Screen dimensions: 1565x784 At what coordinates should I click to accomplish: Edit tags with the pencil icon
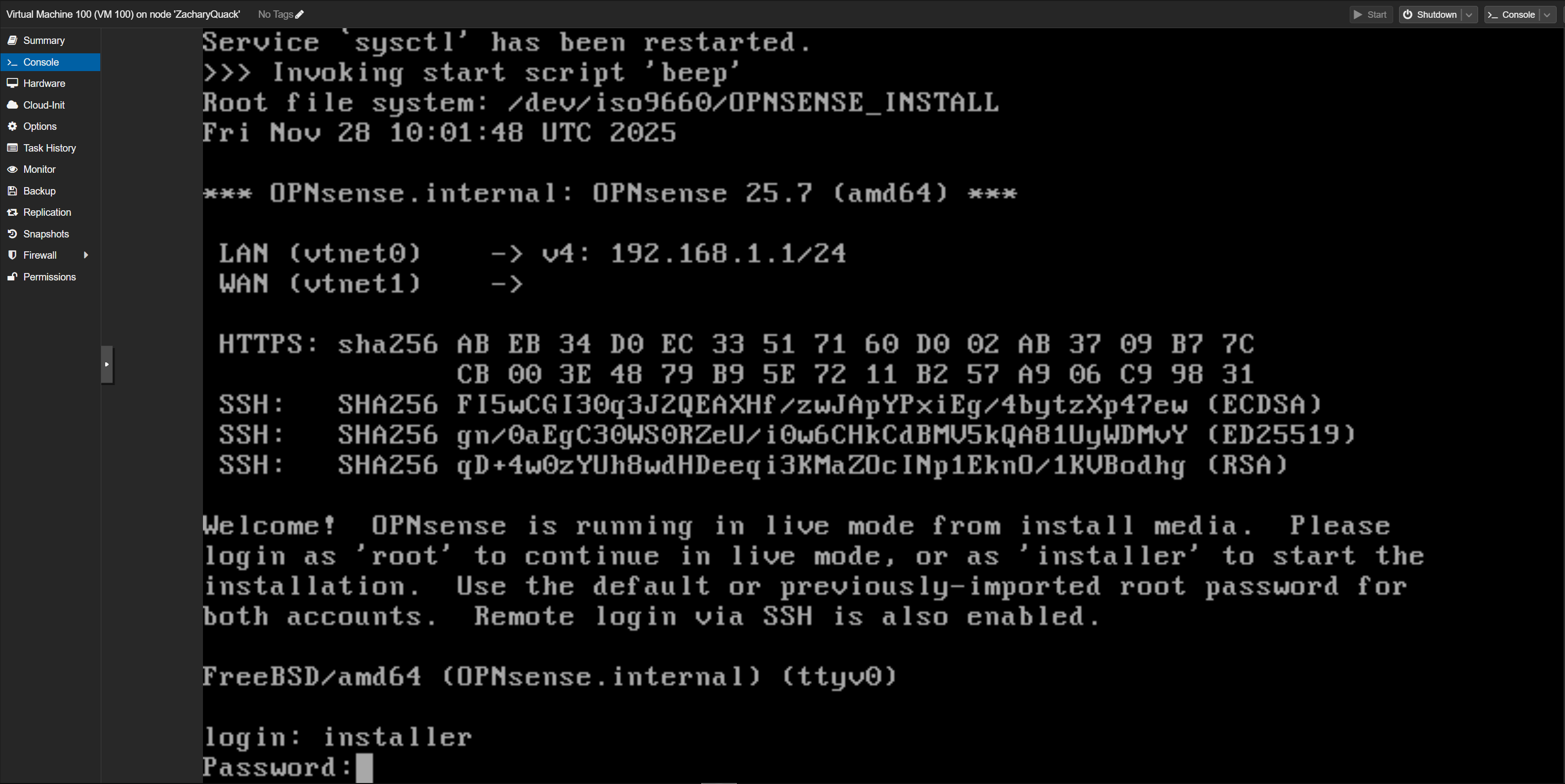coord(299,14)
